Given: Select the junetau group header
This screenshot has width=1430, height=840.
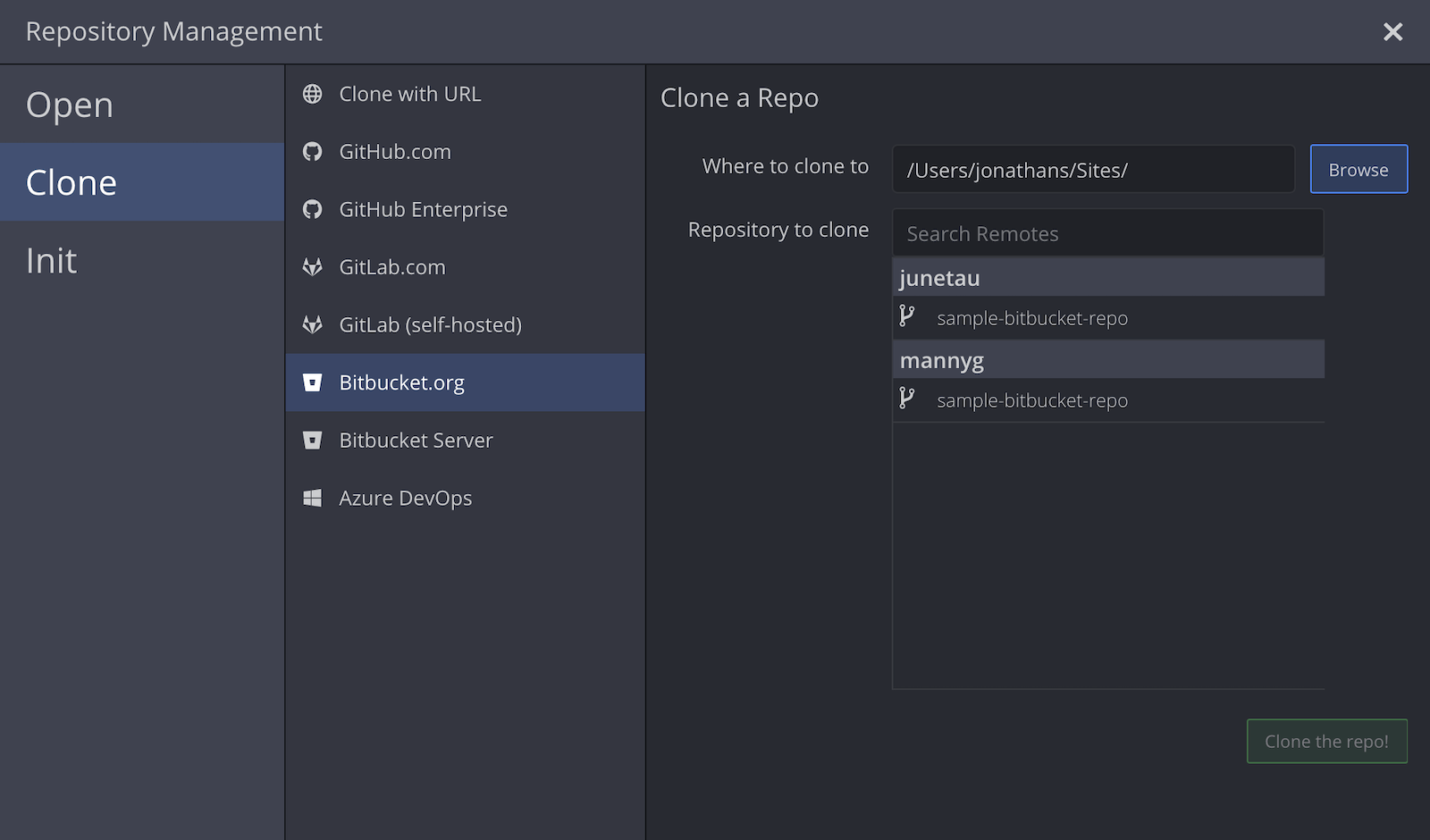Looking at the screenshot, I should [x=1107, y=278].
